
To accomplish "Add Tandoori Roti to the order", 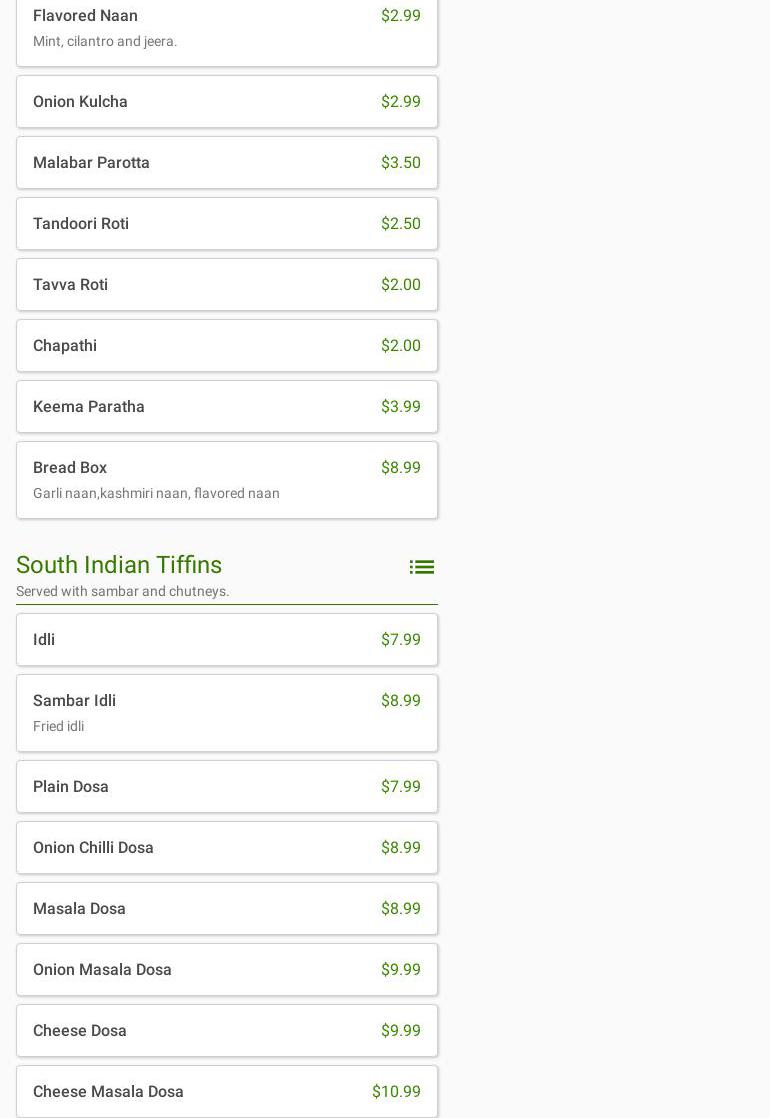I will (226, 224).
